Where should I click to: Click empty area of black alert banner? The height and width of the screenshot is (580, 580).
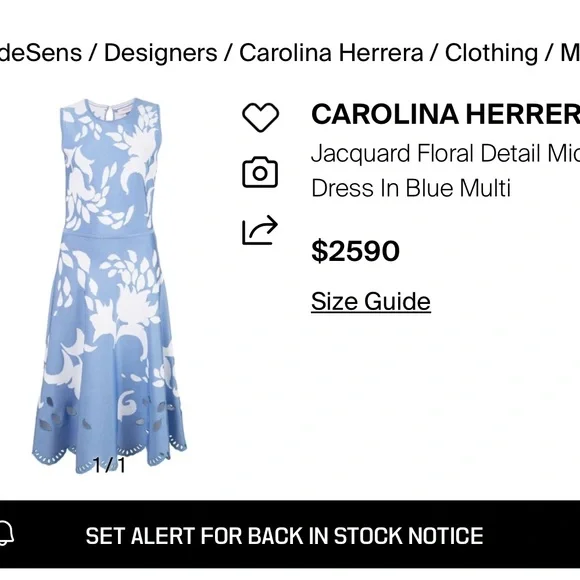532,535
